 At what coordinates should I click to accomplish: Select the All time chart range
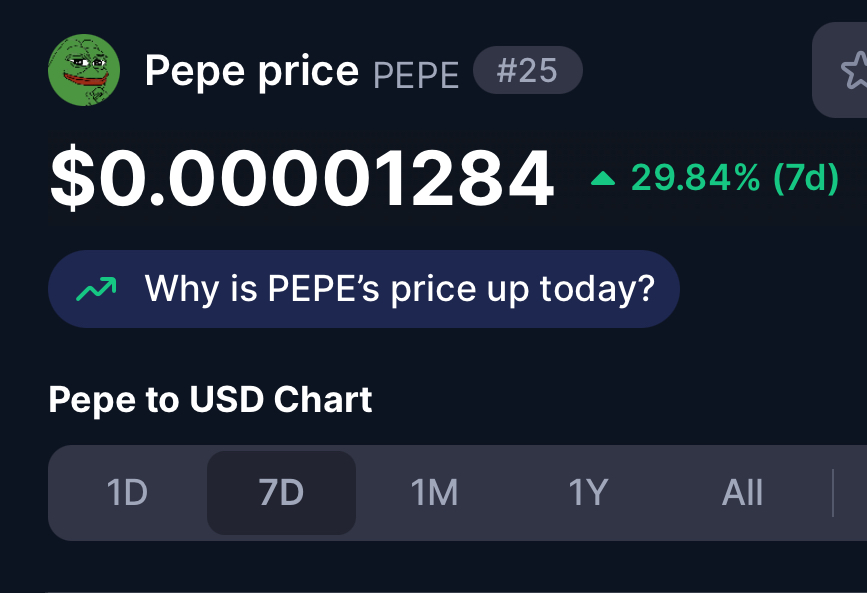coord(742,492)
